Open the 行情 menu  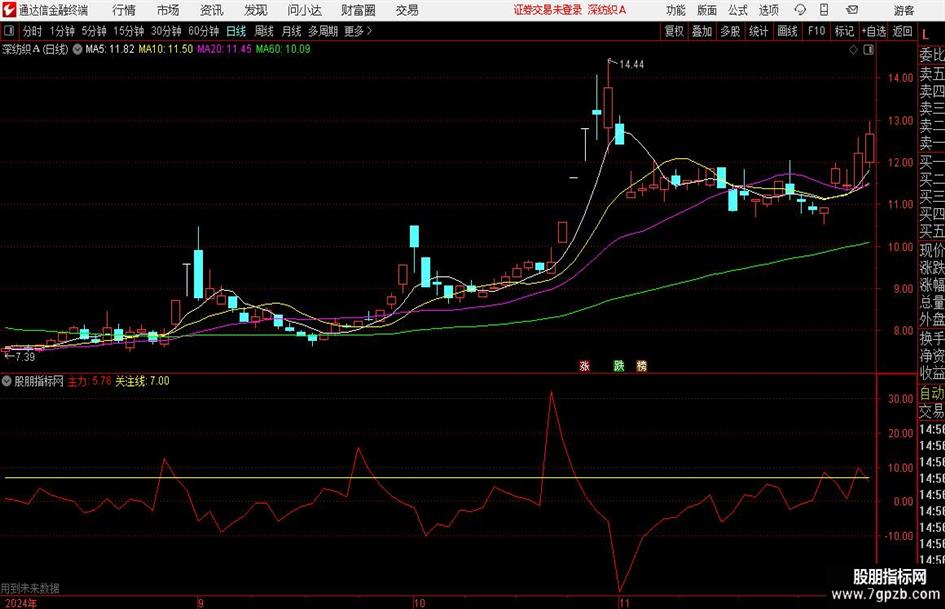coord(124,10)
